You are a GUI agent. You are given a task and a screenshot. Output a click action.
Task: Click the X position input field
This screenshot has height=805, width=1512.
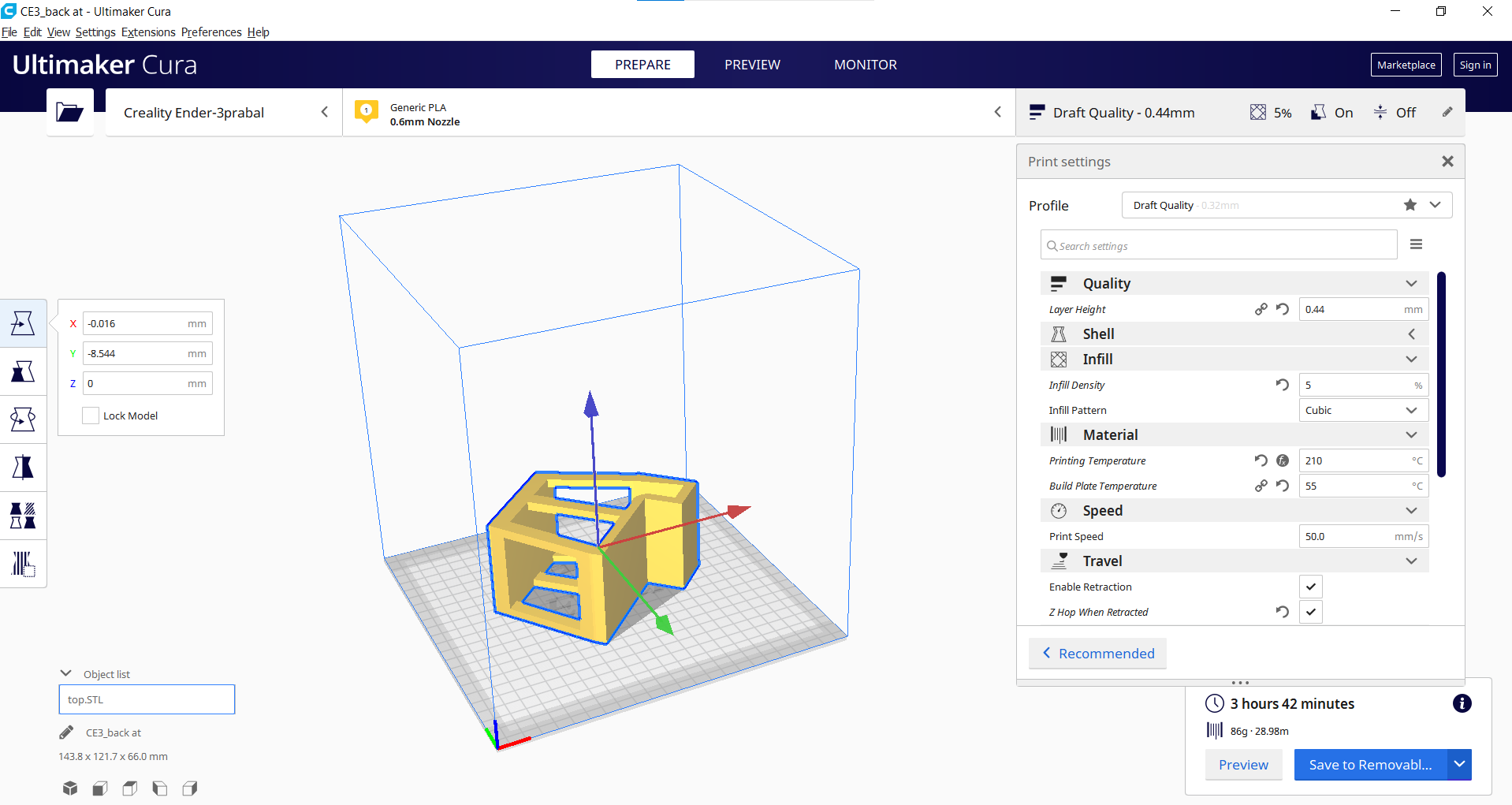pyautogui.click(x=147, y=323)
